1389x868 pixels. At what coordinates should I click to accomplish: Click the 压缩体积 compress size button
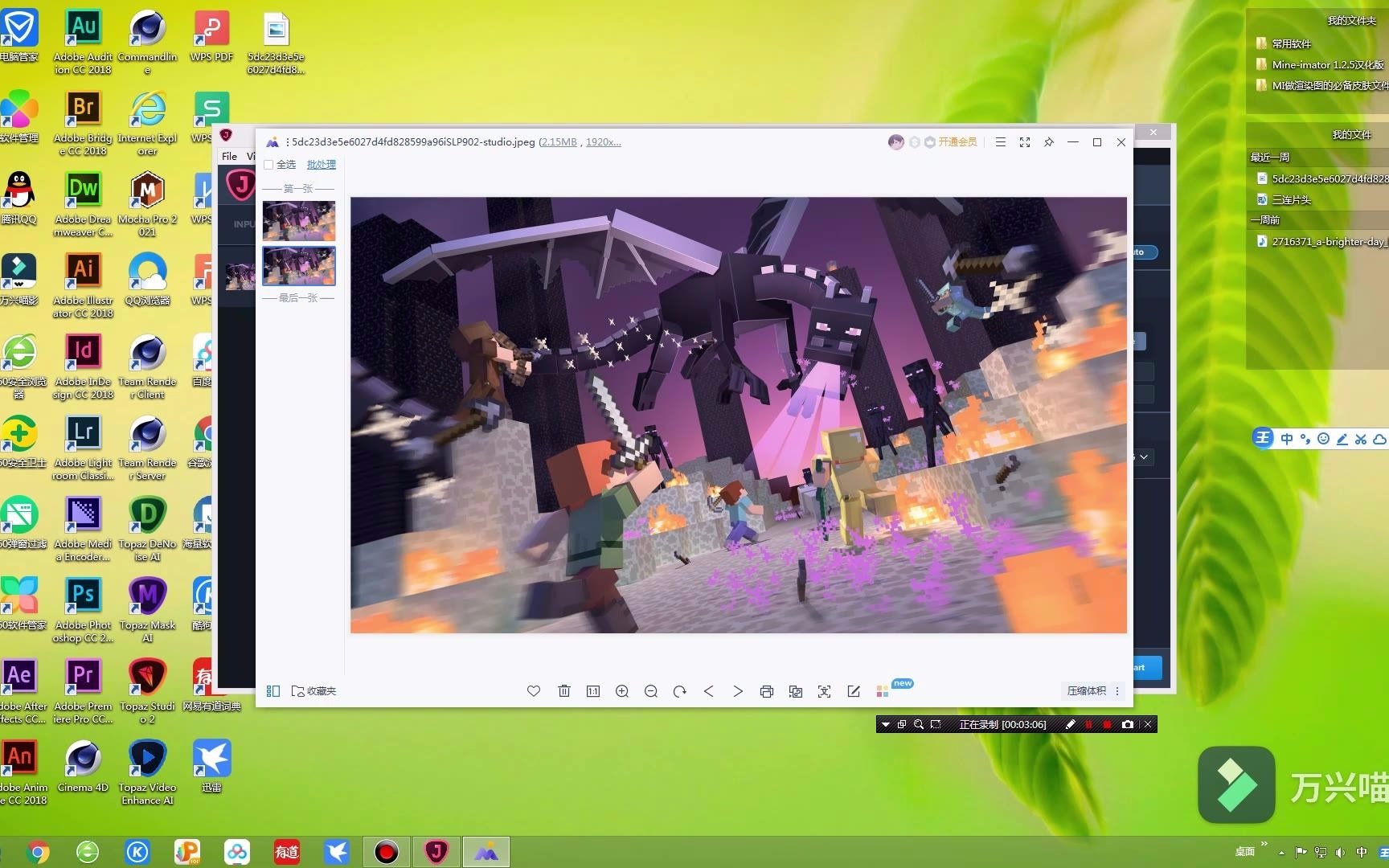pos(1086,691)
